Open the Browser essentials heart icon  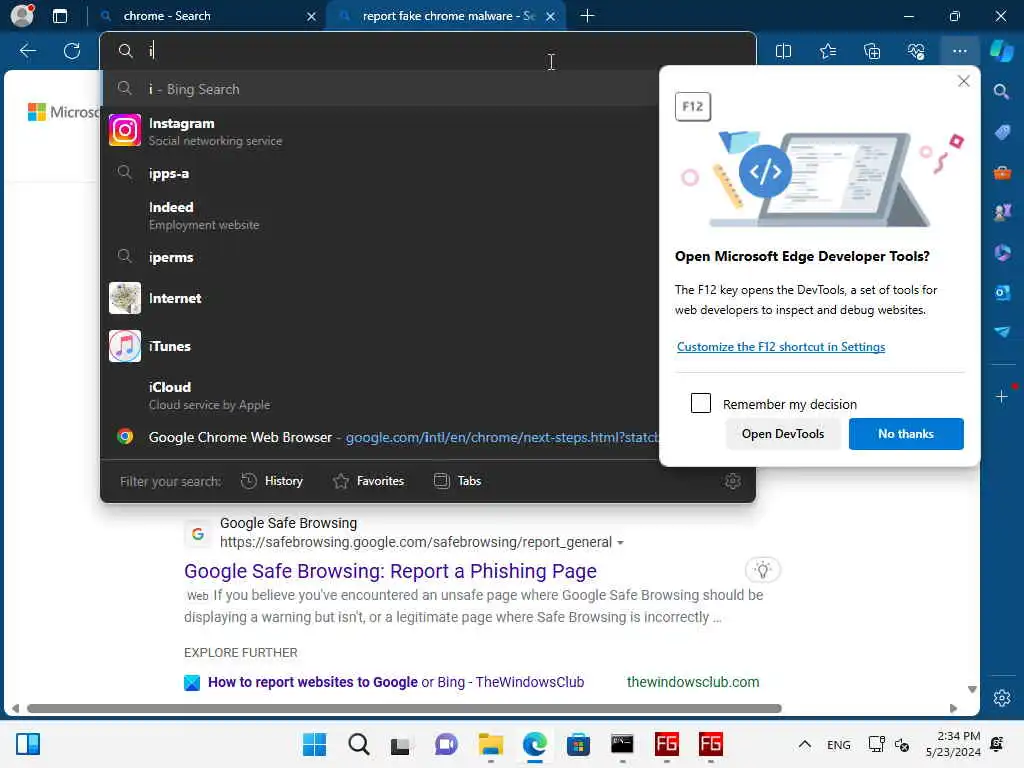[x=916, y=51]
